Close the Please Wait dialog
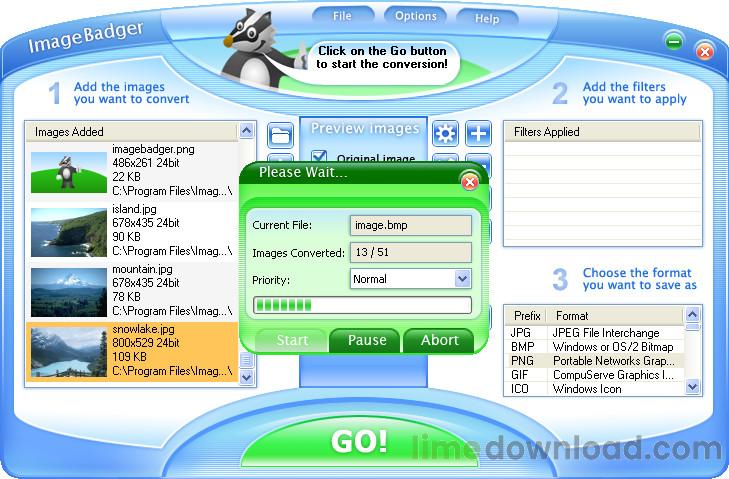The image size is (729, 479). pyautogui.click(x=470, y=182)
